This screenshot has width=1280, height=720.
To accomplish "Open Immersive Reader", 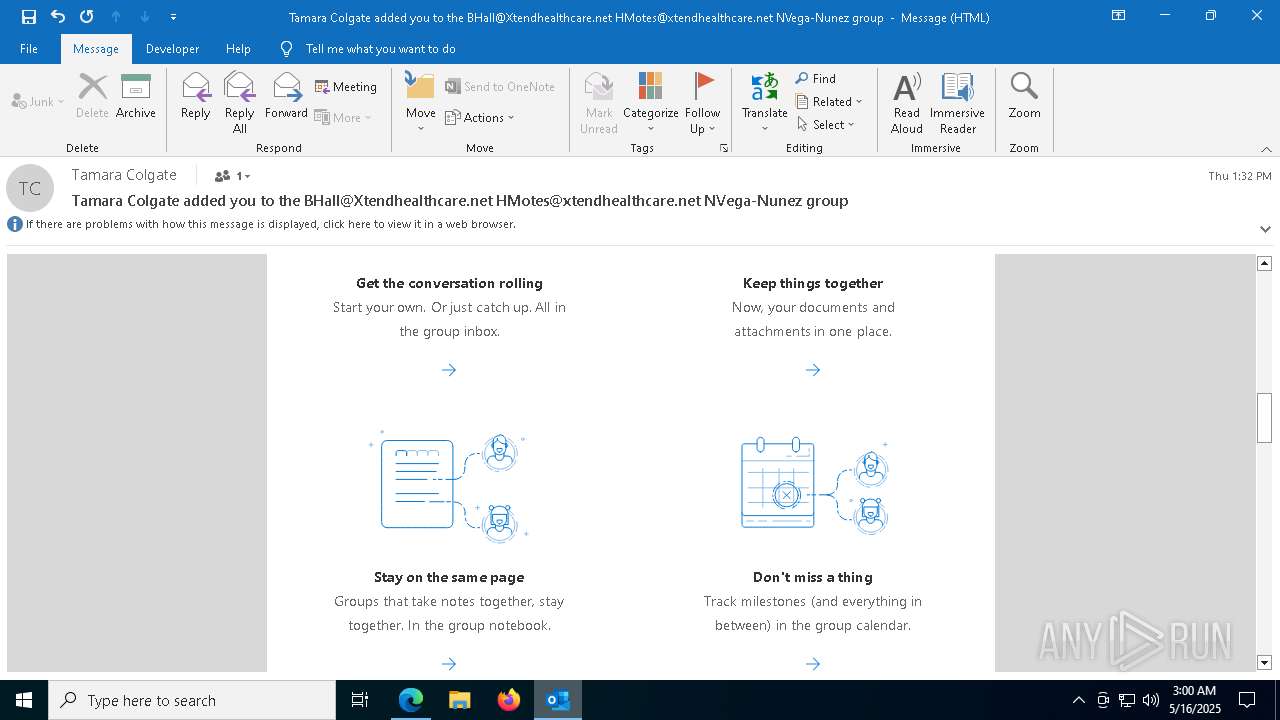I will tap(958, 103).
